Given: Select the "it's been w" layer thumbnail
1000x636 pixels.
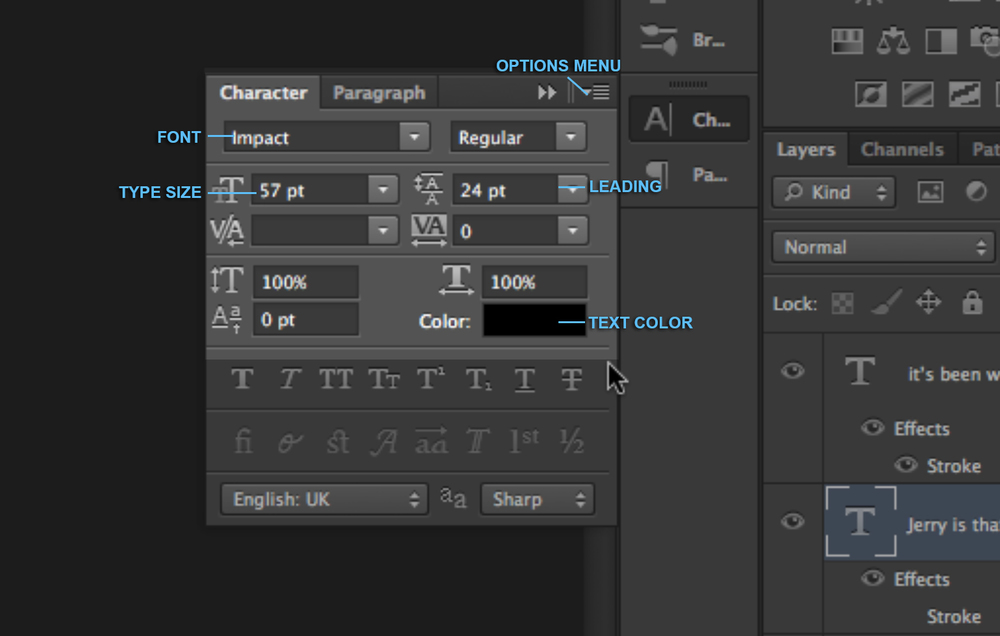Looking at the screenshot, I should pyautogui.click(x=861, y=371).
